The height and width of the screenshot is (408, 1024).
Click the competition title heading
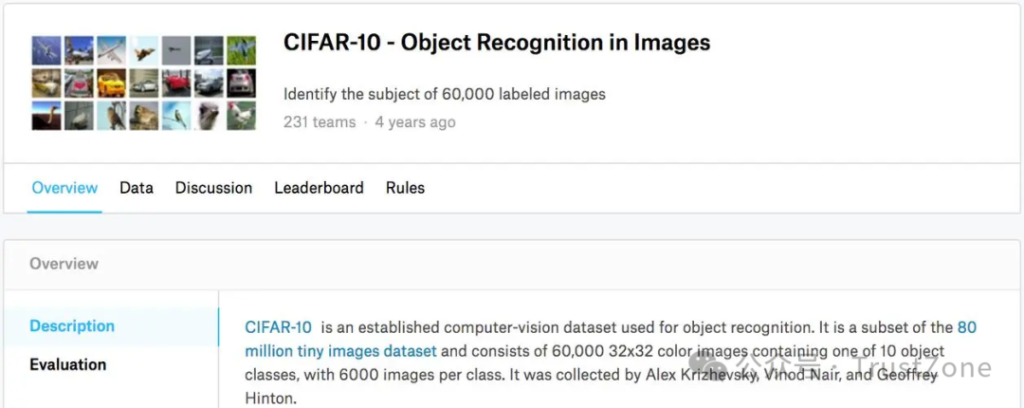[x=497, y=43]
